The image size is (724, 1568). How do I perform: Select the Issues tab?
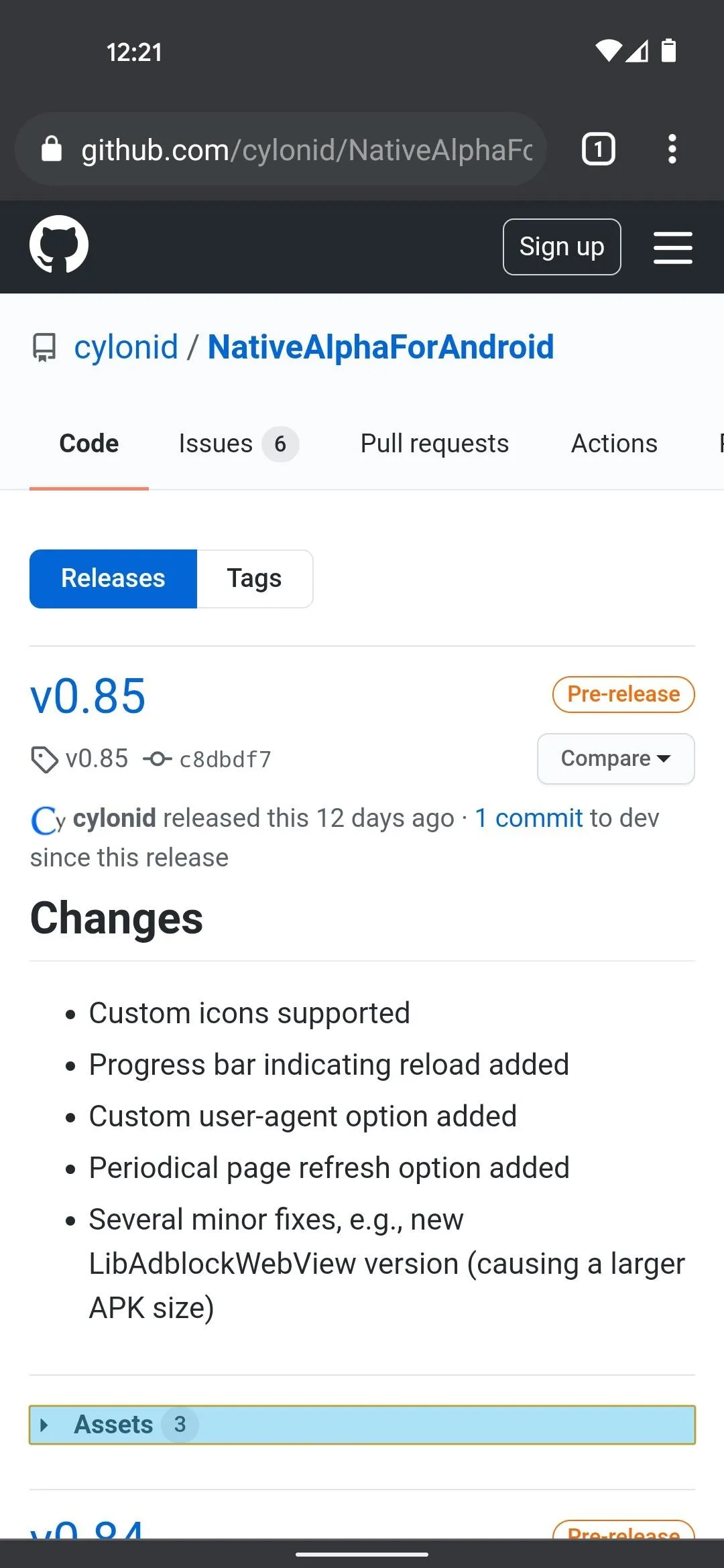238,444
